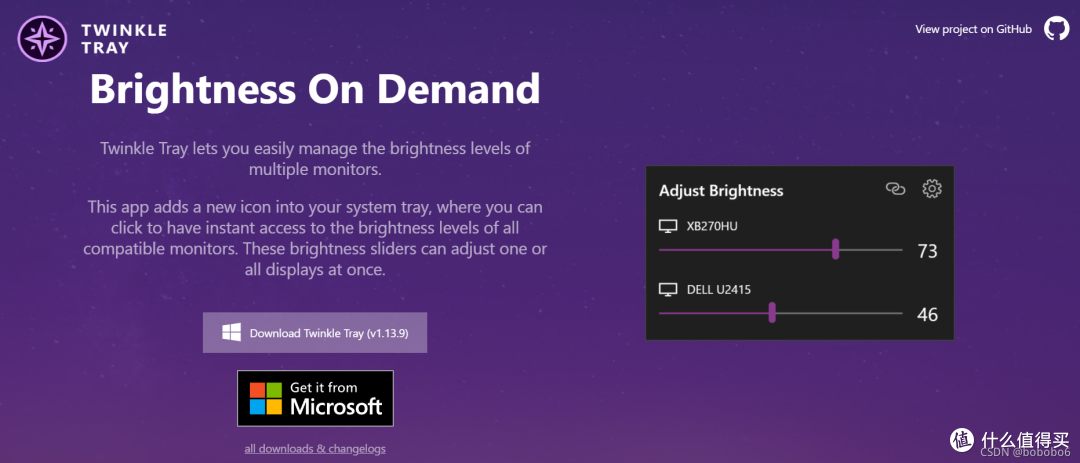Click the Microsoft four-color logo
This screenshot has height=463, width=1080.
click(x=266, y=398)
